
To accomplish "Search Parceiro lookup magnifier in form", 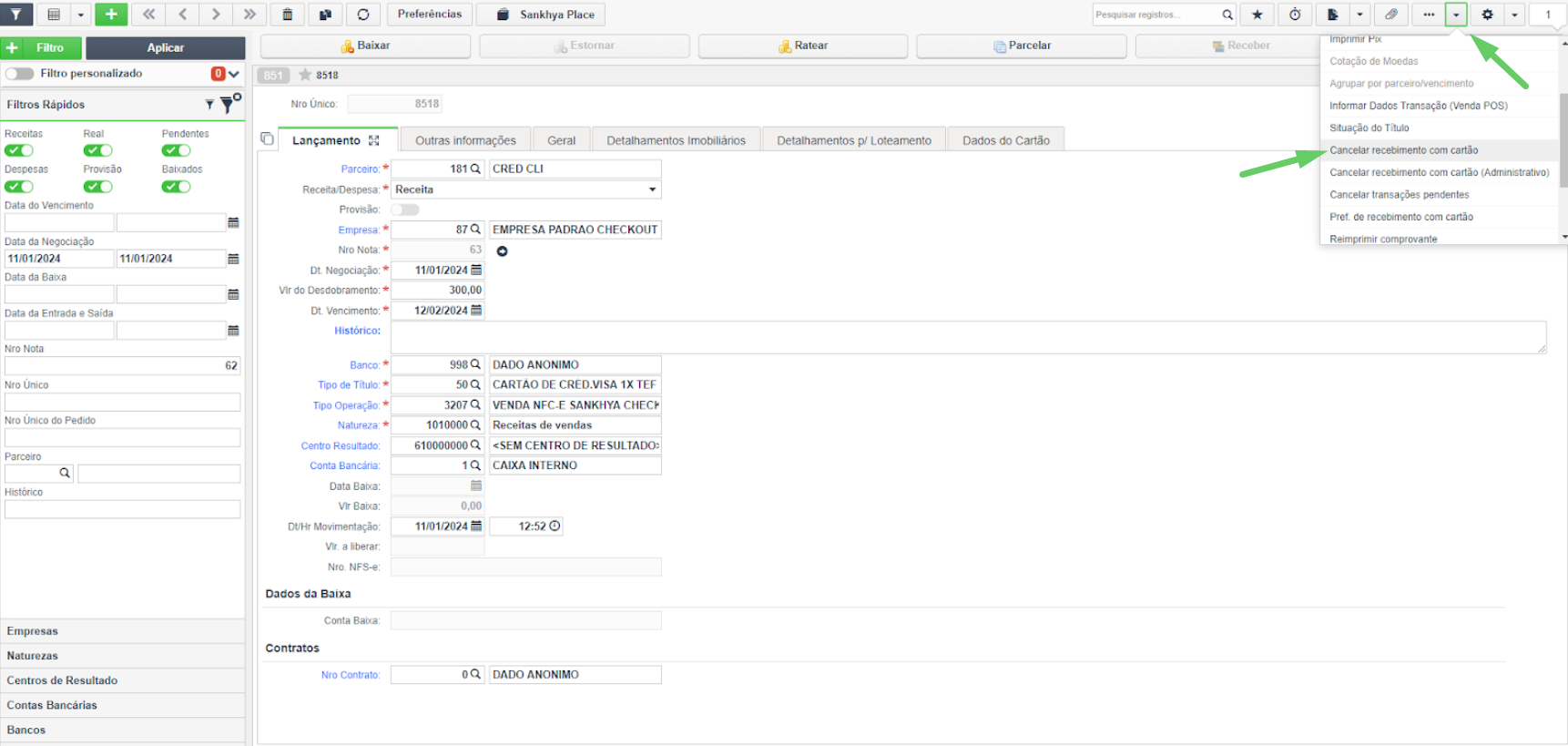I will click(475, 169).
